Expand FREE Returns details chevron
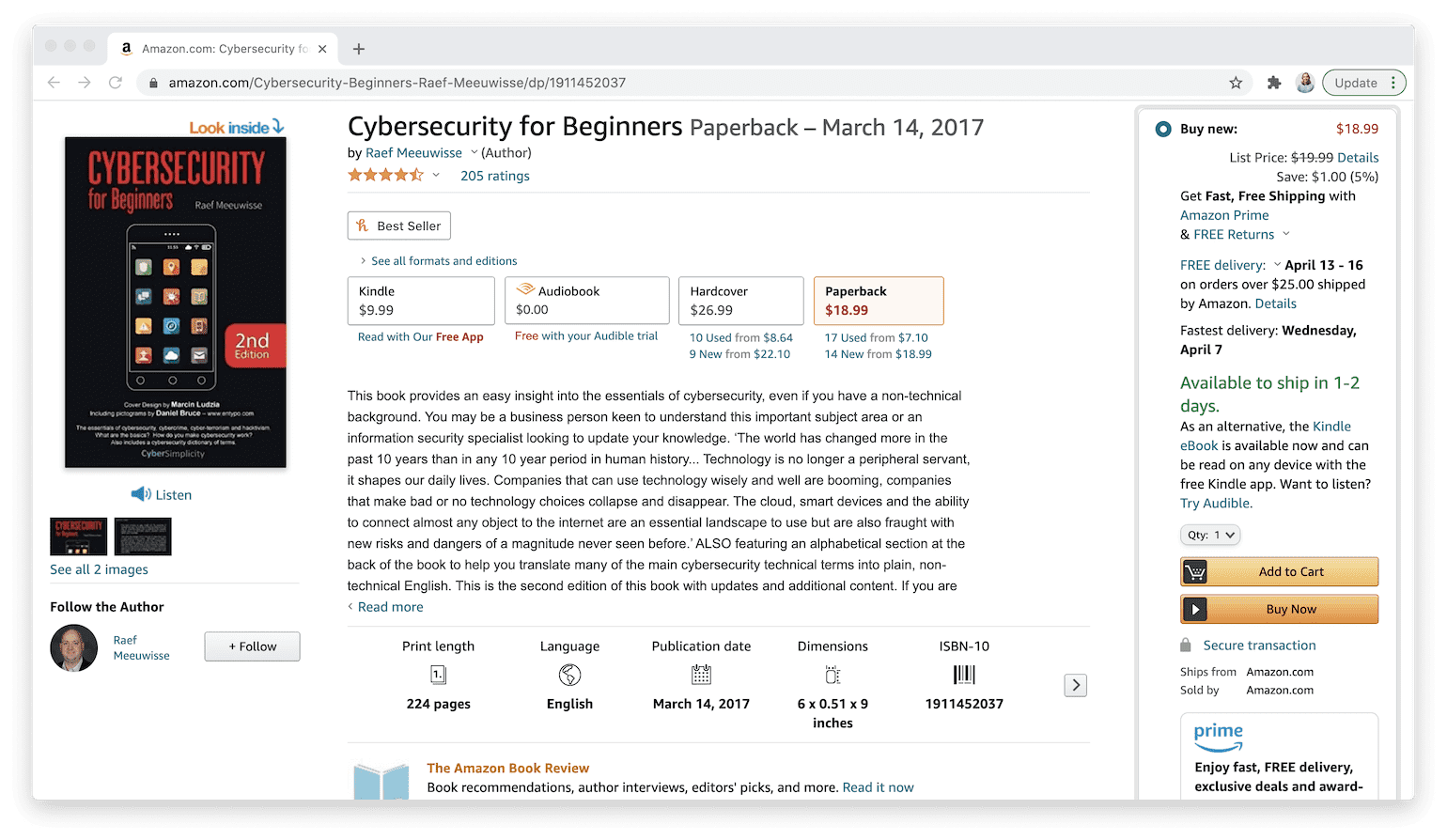The width and height of the screenshot is (1447, 840). click(x=1286, y=235)
